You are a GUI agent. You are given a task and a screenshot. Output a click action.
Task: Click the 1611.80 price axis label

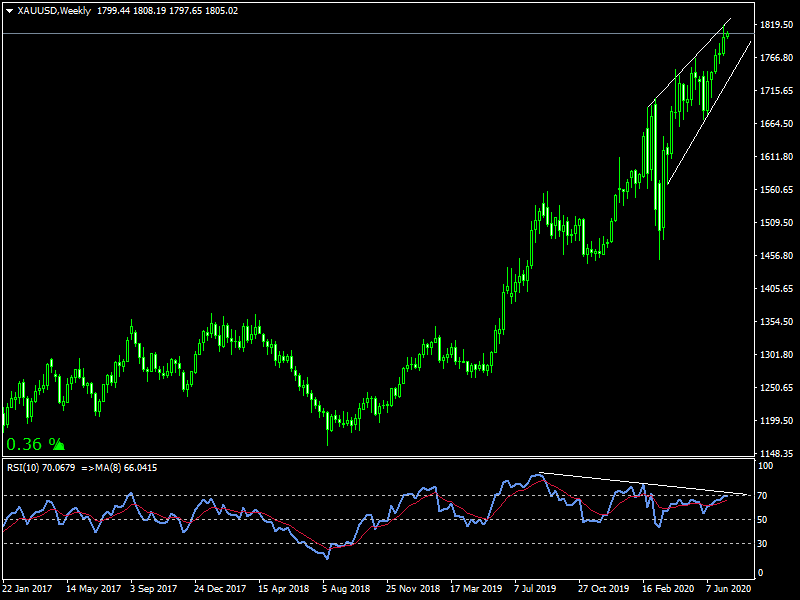tap(776, 157)
